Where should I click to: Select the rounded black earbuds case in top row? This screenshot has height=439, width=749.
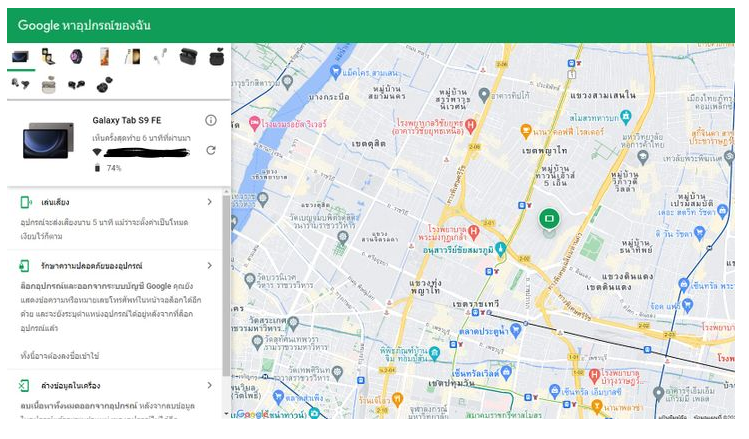point(217,57)
